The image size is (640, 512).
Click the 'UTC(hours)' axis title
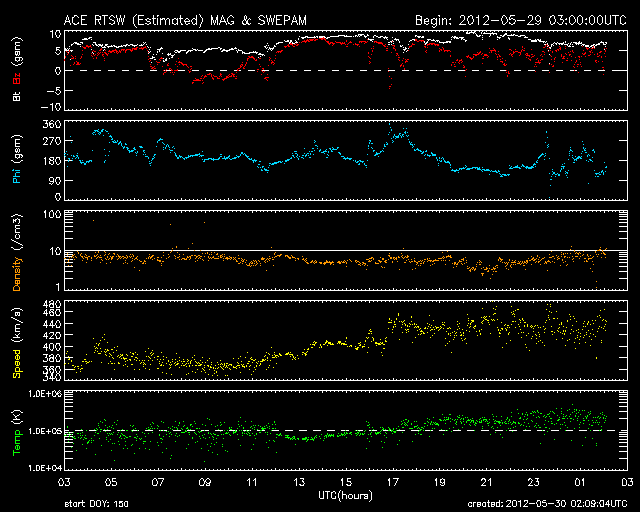[345, 496]
